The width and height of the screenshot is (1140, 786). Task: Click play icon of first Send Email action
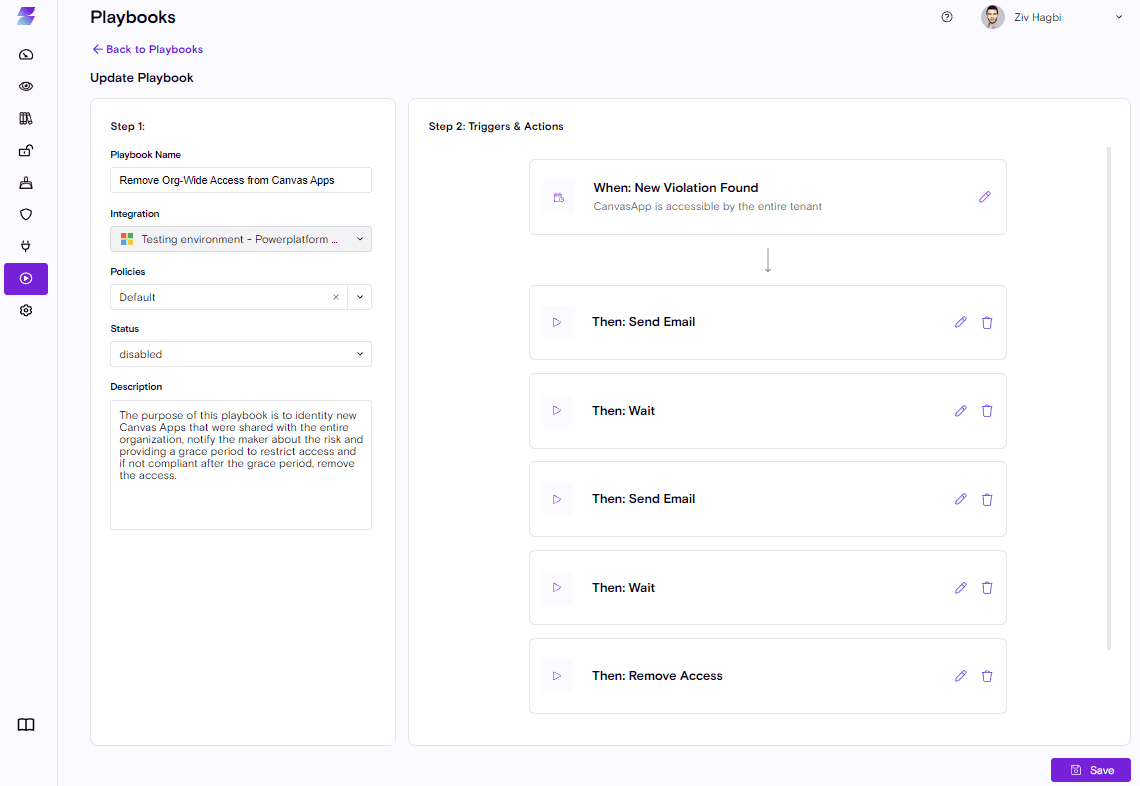click(557, 322)
